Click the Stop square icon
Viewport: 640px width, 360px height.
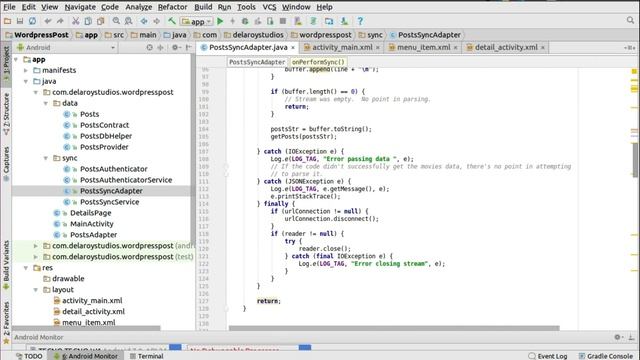(x=282, y=21)
